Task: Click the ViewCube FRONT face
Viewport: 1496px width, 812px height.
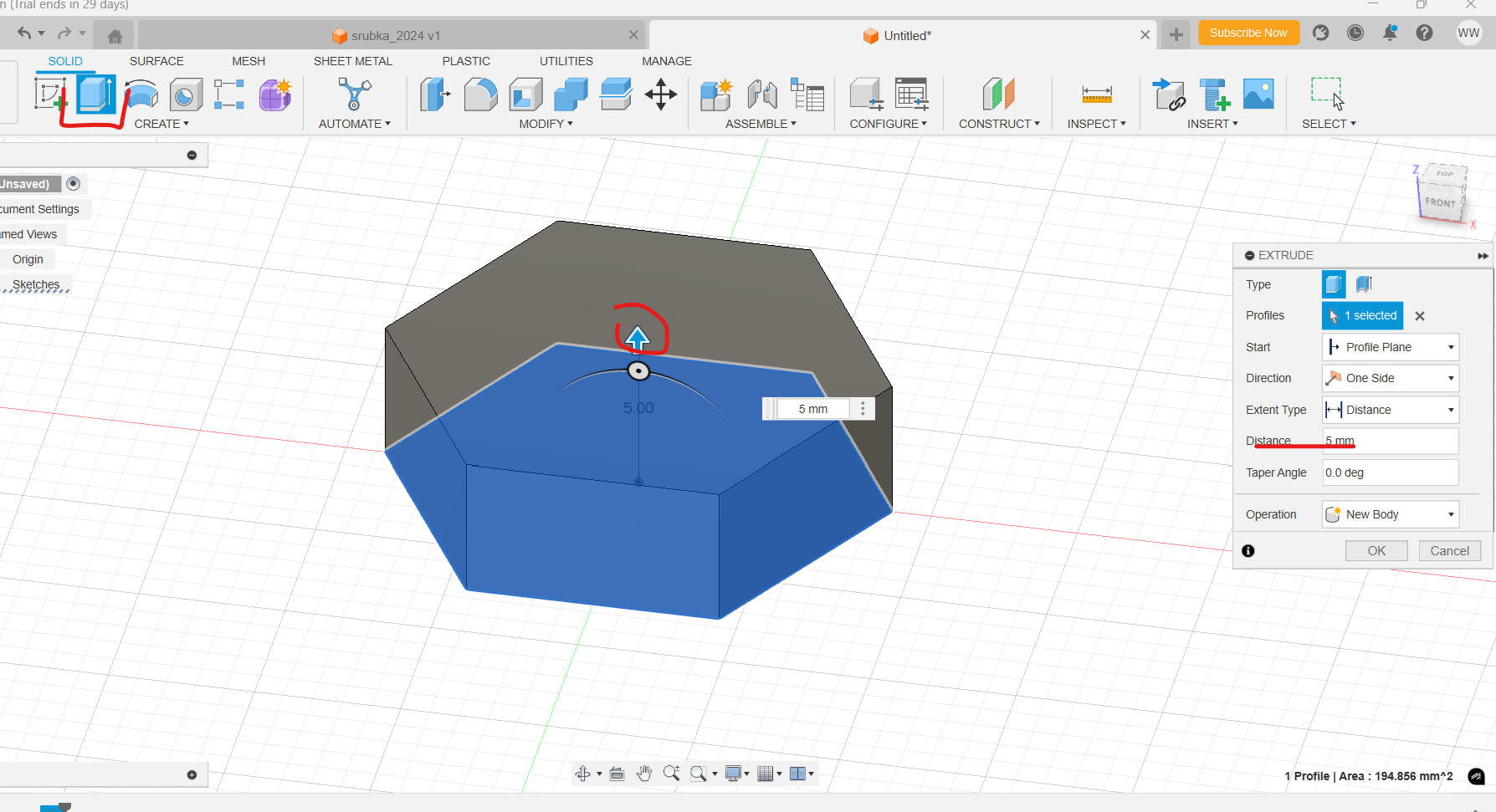Action: [1440, 202]
